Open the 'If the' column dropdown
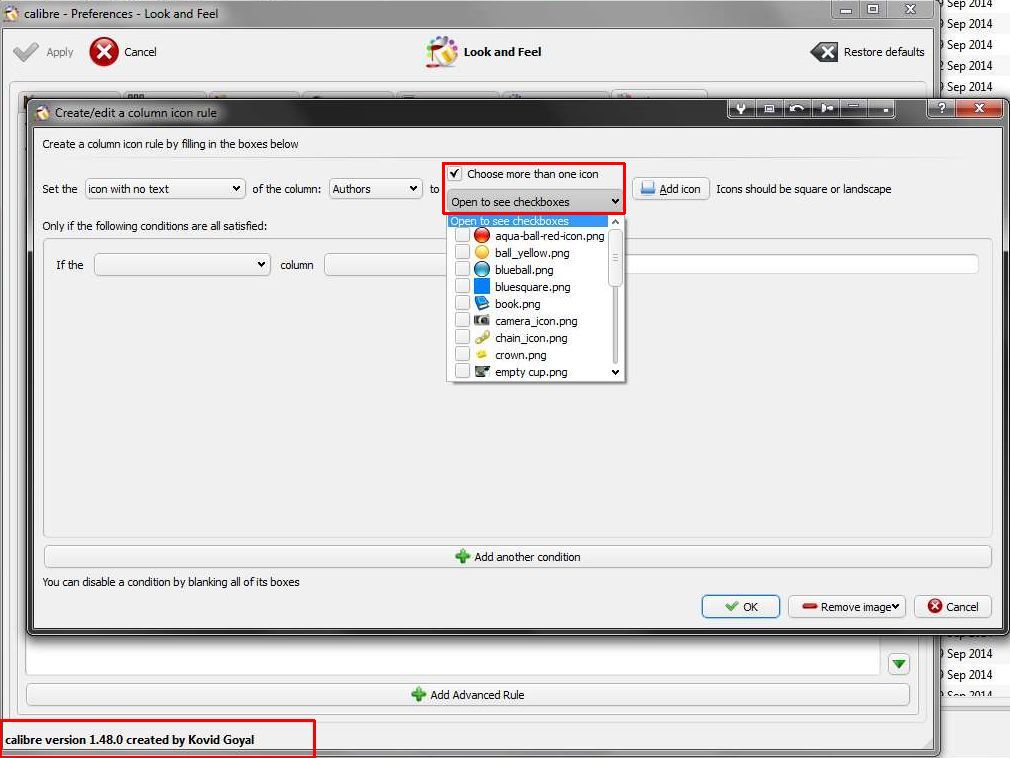Viewport: 1010px width, 758px height. click(182, 265)
